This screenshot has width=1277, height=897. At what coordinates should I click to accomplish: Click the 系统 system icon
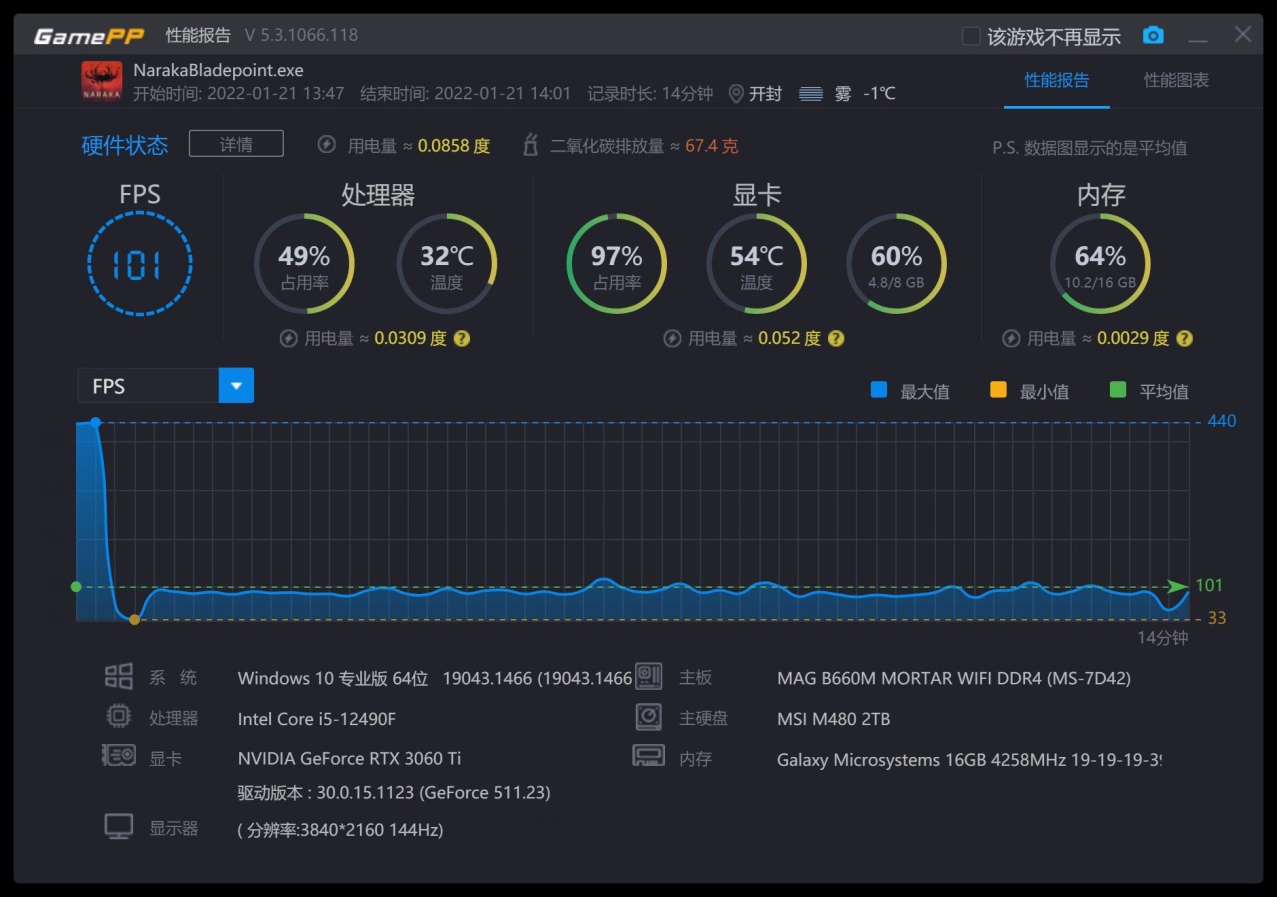coord(118,677)
